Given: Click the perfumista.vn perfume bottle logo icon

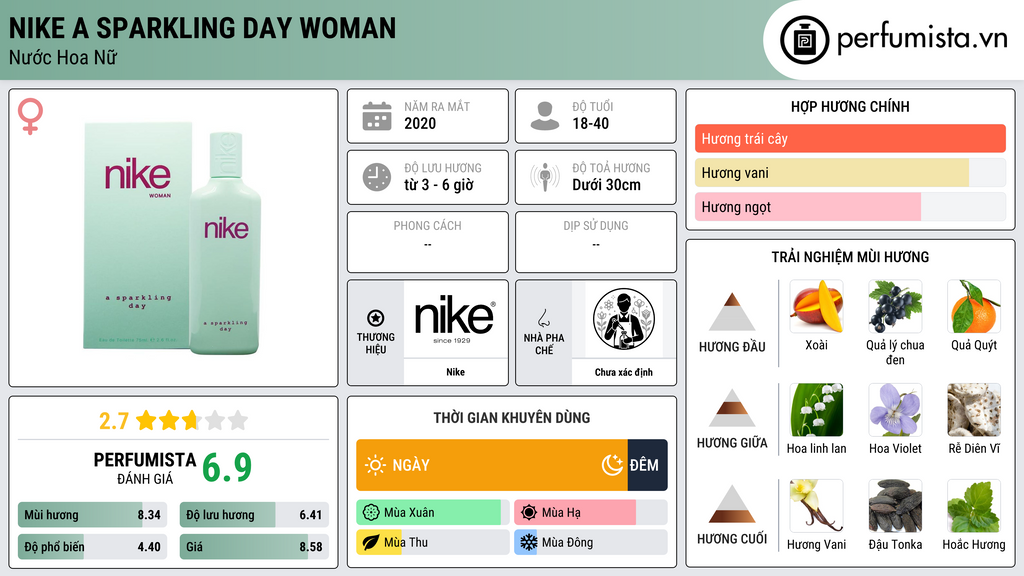Looking at the screenshot, I should pos(804,40).
